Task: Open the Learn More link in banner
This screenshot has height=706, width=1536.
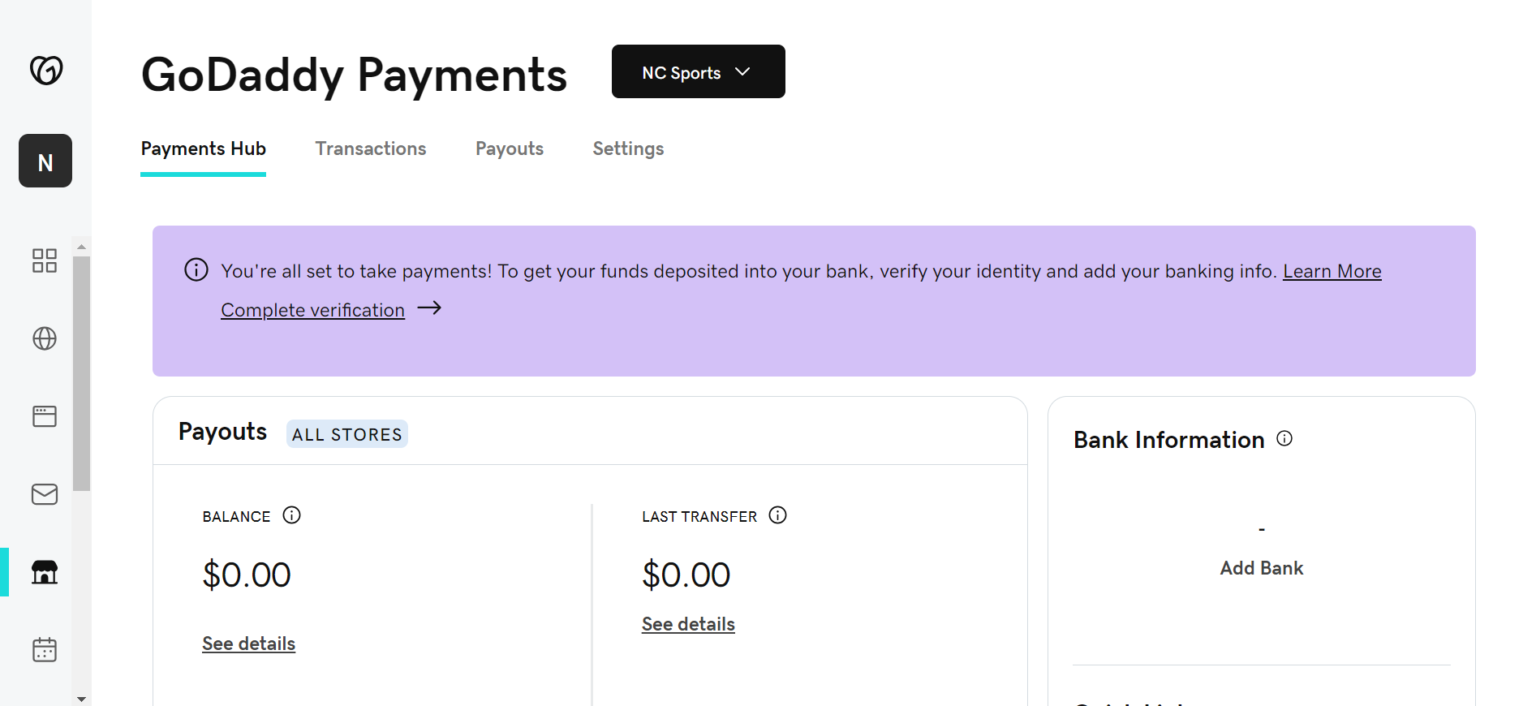Action: (x=1332, y=271)
